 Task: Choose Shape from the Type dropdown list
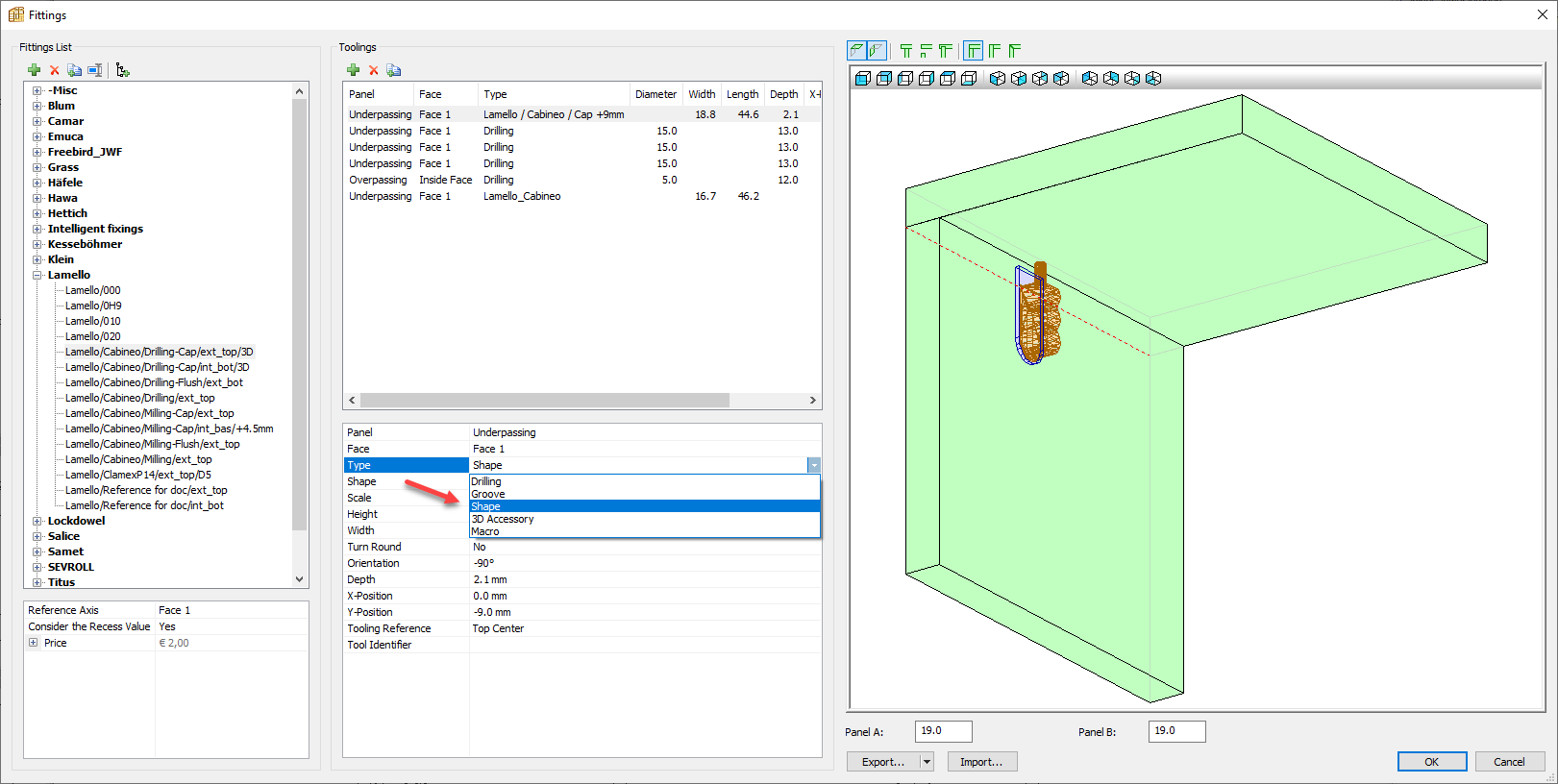click(x=644, y=506)
